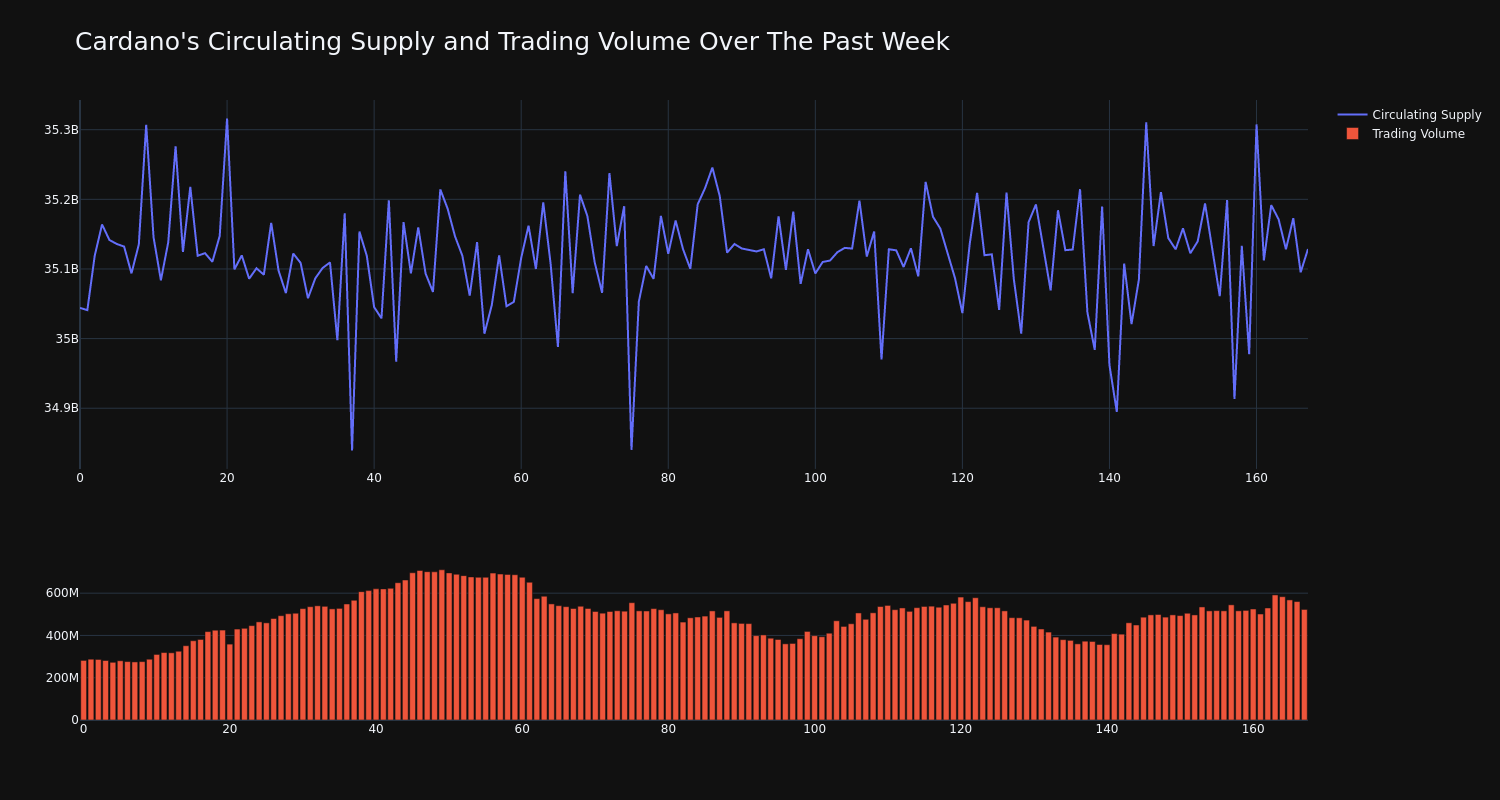Viewport: 1500px width, 800px height.
Task: Toggle the Circulating Supply legend entry
Action: pos(1409,115)
